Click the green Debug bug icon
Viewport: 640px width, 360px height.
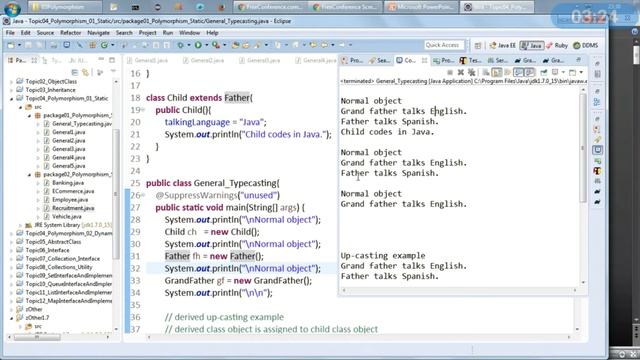[x=180, y=45]
